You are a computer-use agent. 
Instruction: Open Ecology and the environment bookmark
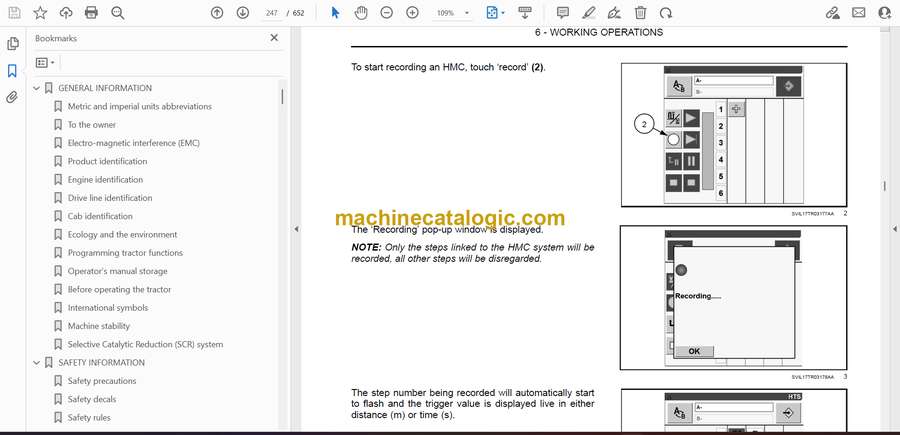click(x=122, y=235)
